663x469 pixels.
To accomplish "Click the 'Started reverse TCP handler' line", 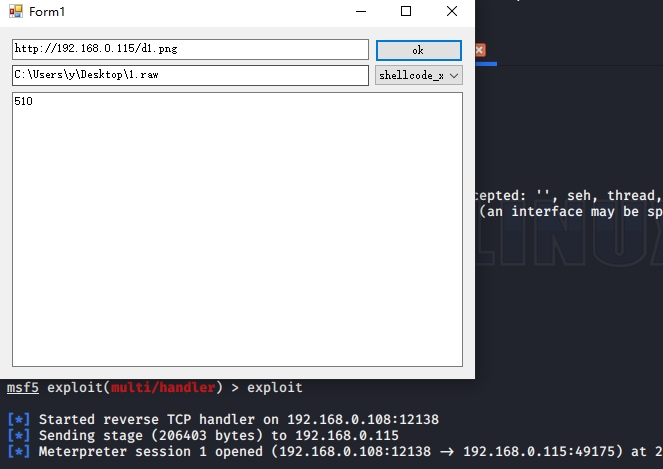I will [x=223, y=420].
